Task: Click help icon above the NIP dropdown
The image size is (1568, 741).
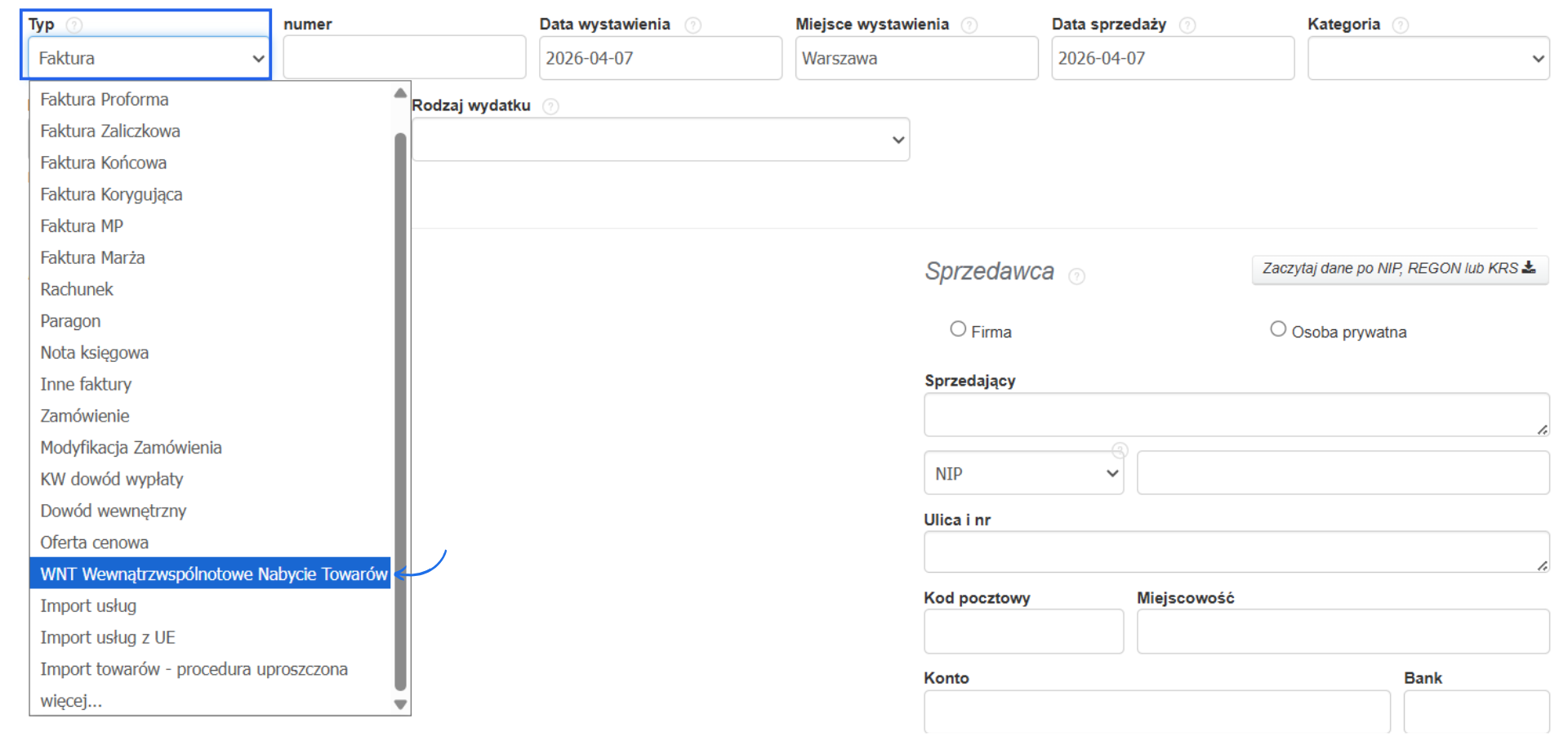Action: pos(1120,450)
